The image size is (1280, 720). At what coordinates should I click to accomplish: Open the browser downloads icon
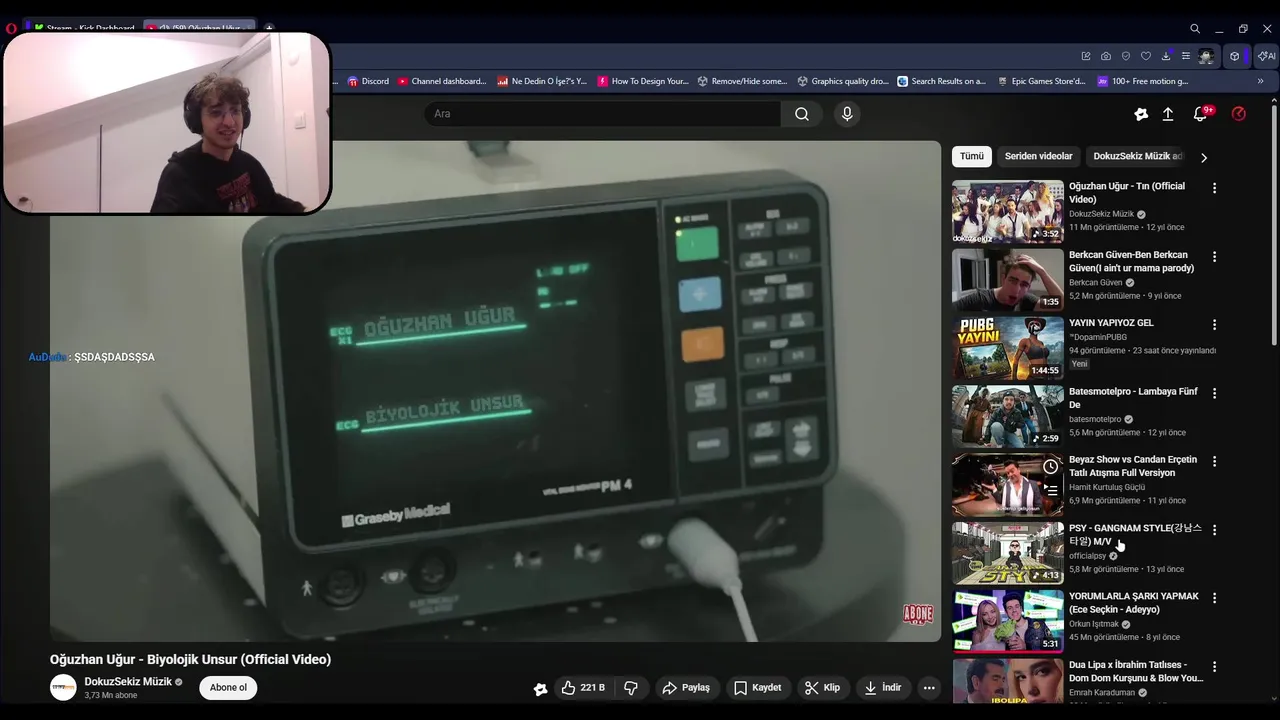coord(1166,56)
